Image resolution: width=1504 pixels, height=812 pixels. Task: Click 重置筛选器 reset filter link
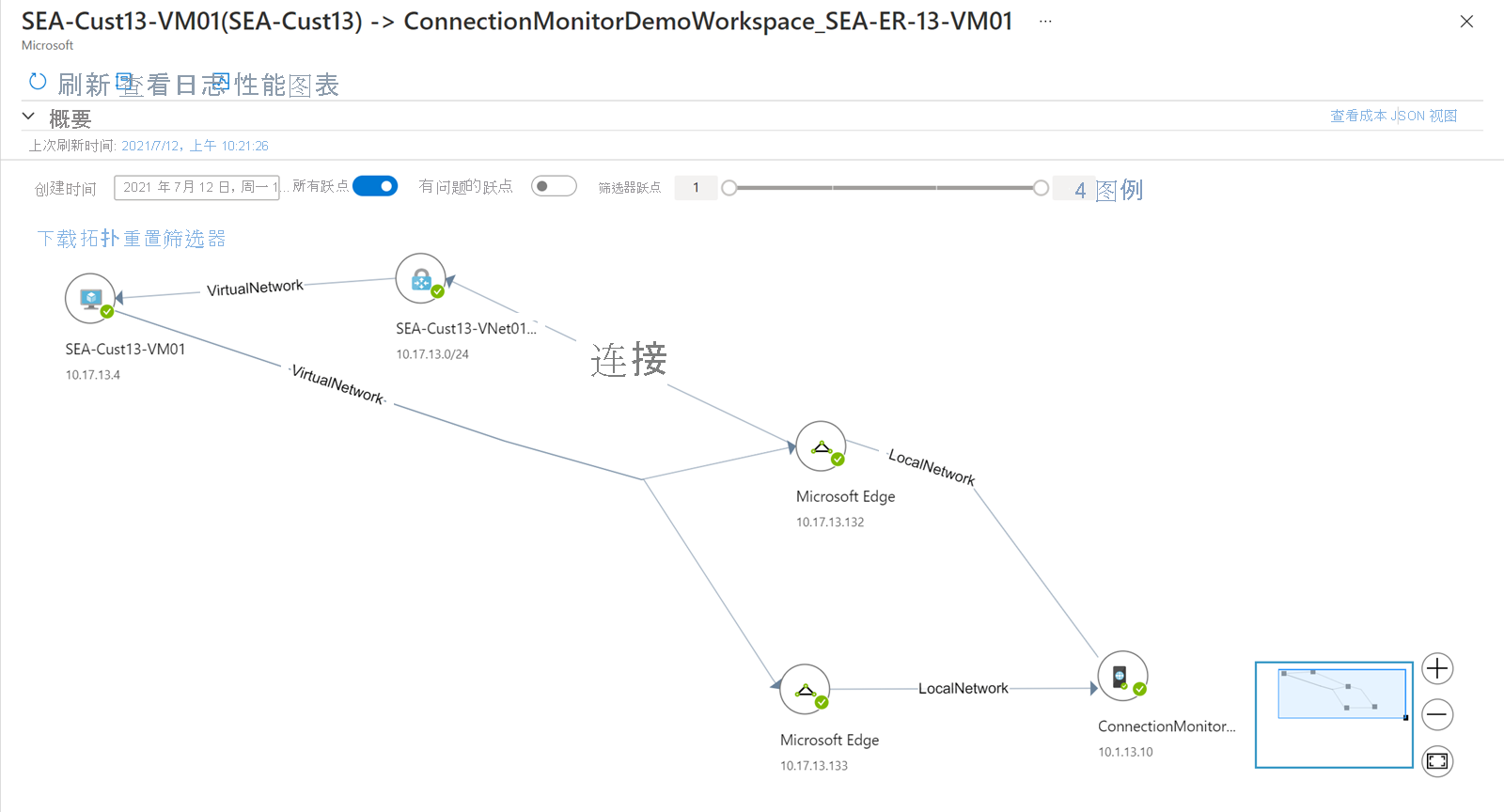point(175,239)
